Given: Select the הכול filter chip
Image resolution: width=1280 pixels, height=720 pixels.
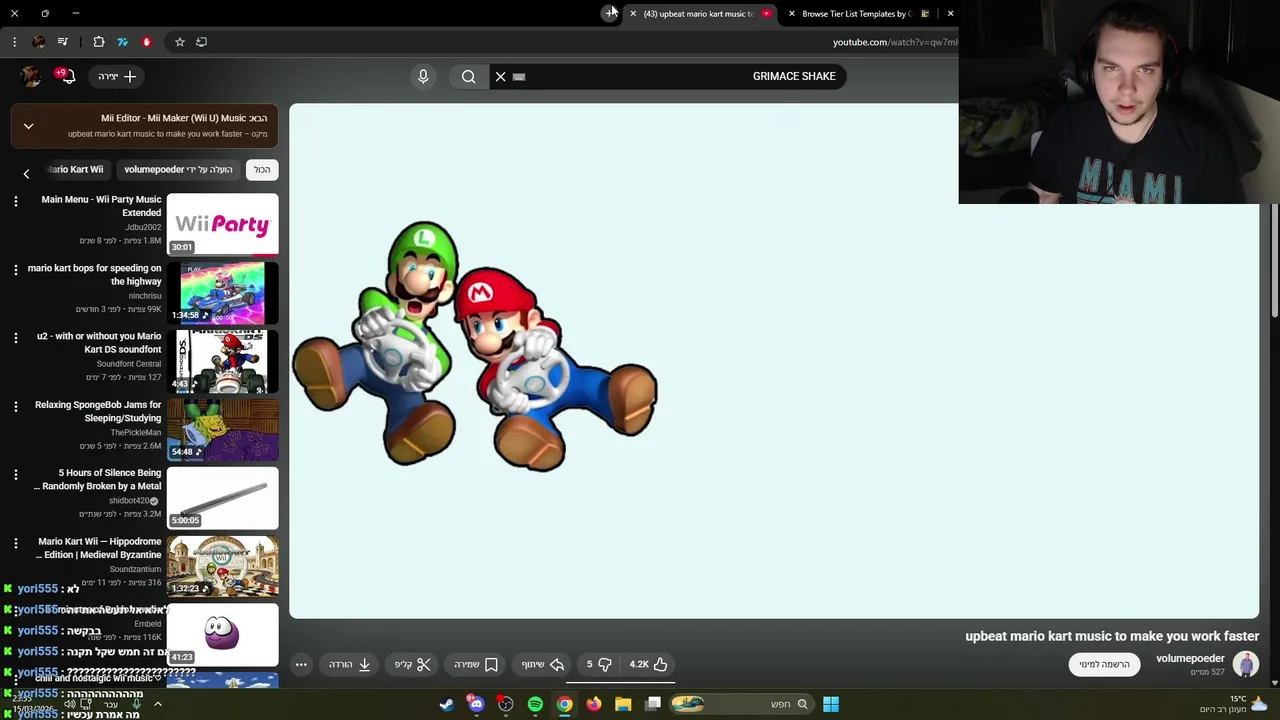Looking at the screenshot, I should [262, 170].
